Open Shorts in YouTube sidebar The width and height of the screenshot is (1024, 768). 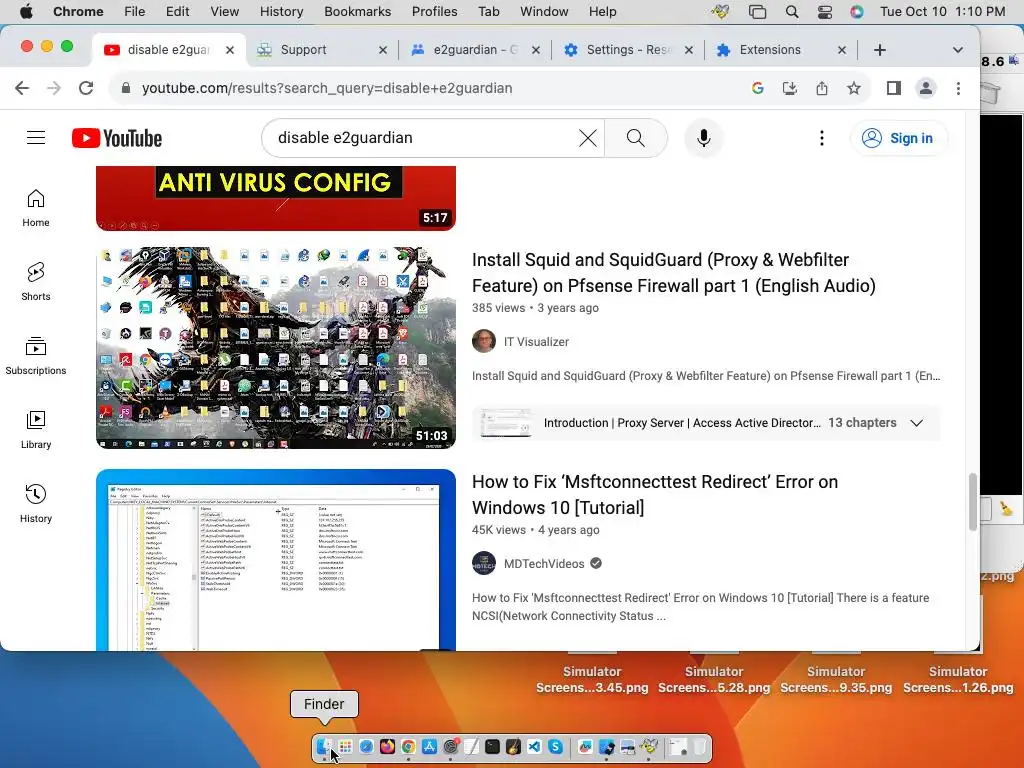(36, 281)
